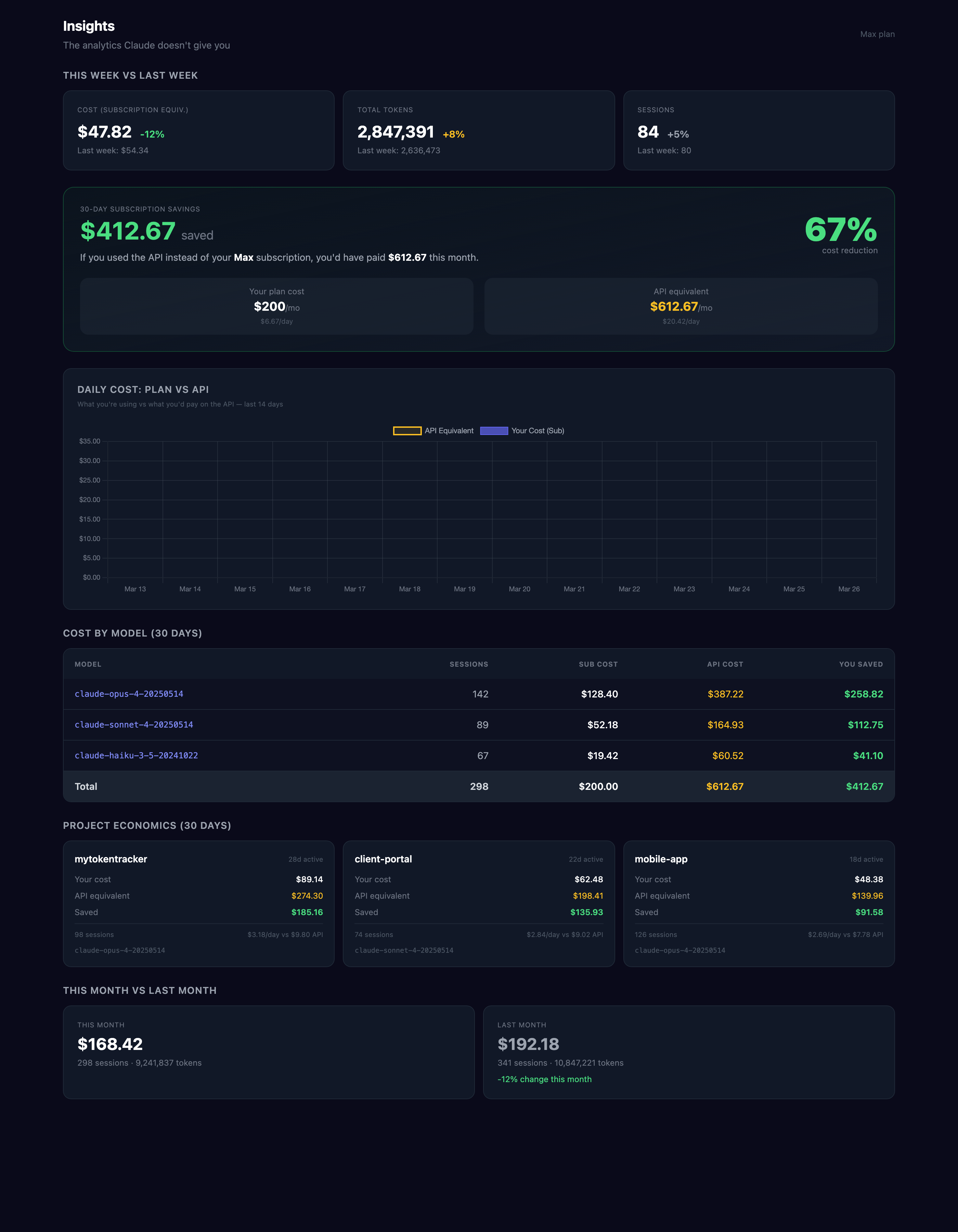This screenshot has height=1232, width=958.
Task: Select the 84 sessions value
Action: (648, 132)
